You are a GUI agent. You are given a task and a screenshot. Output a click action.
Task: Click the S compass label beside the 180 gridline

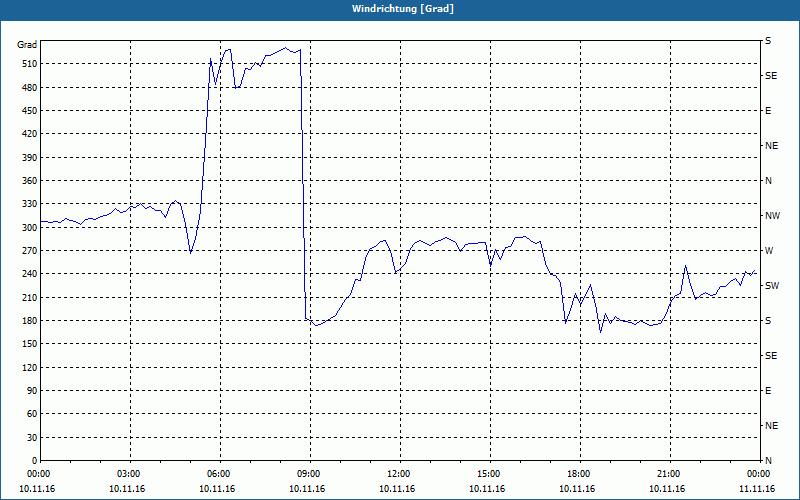(x=768, y=321)
